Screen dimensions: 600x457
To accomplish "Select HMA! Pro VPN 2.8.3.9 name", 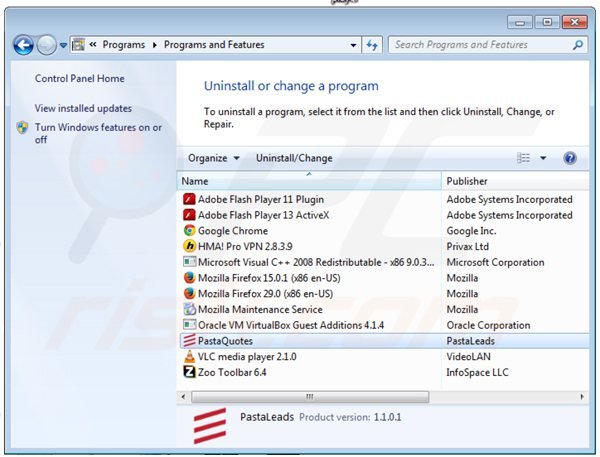I will coord(245,246).
